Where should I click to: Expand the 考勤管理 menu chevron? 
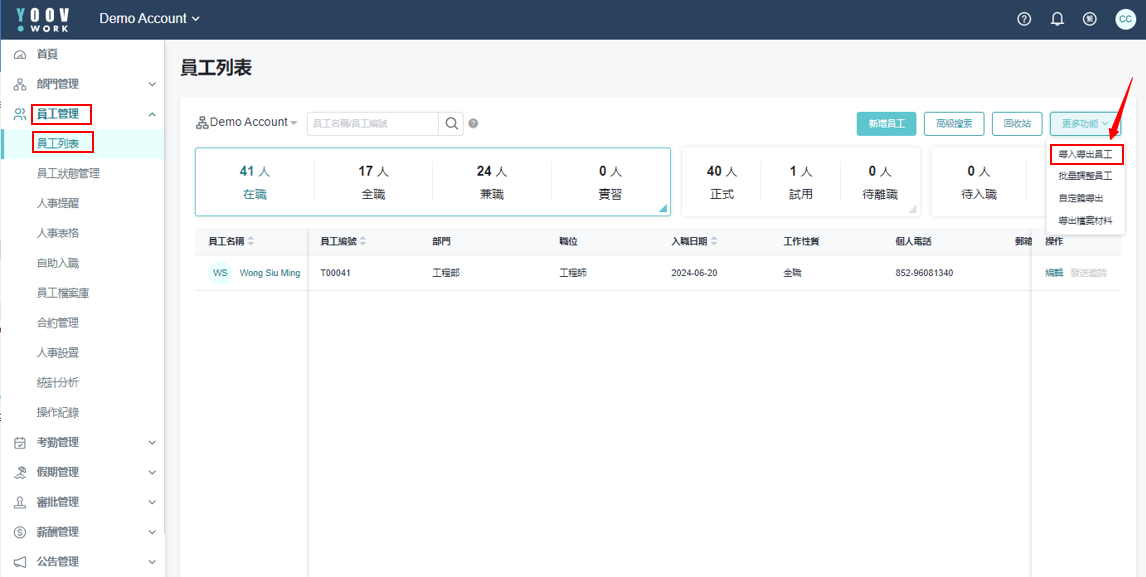point(152,442)
